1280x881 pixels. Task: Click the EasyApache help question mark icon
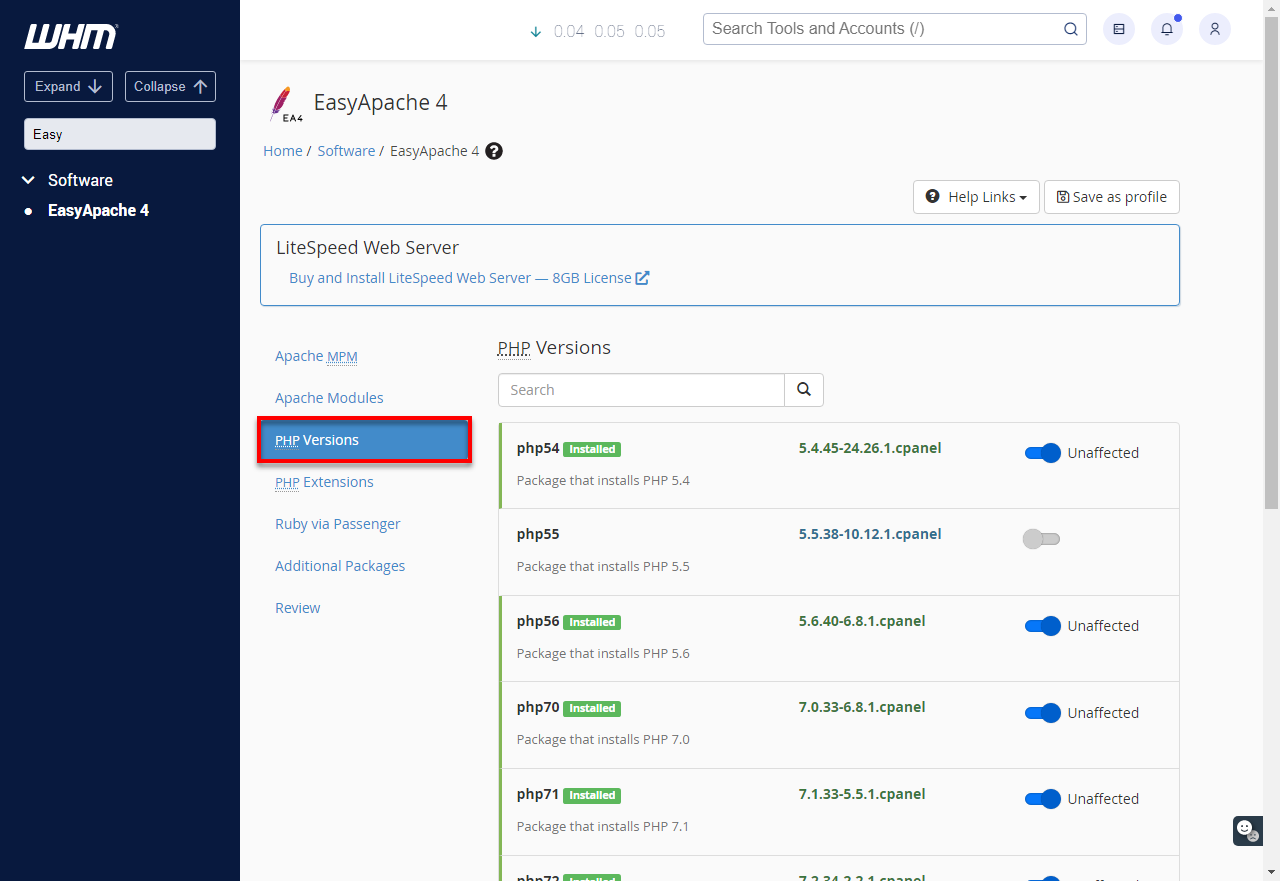[494, 151]
